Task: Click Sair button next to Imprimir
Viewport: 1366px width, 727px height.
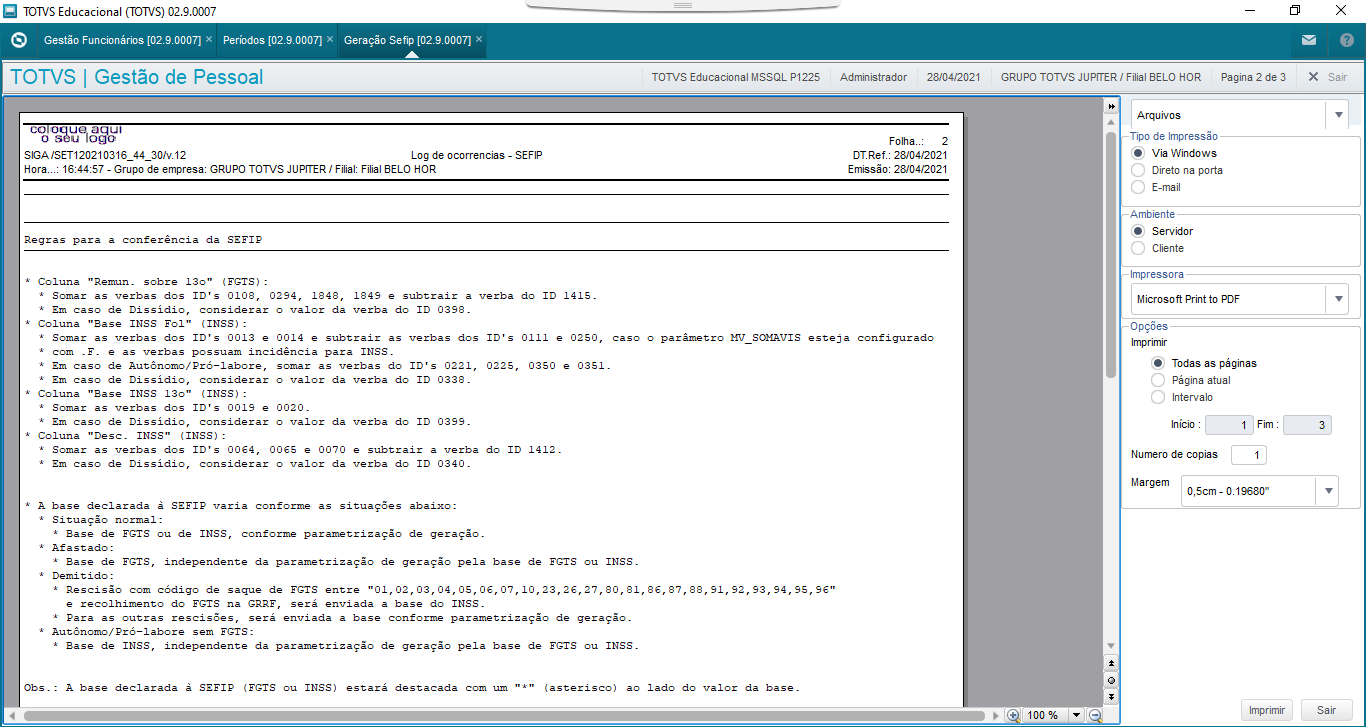Action: click(x=1326, y=710)
